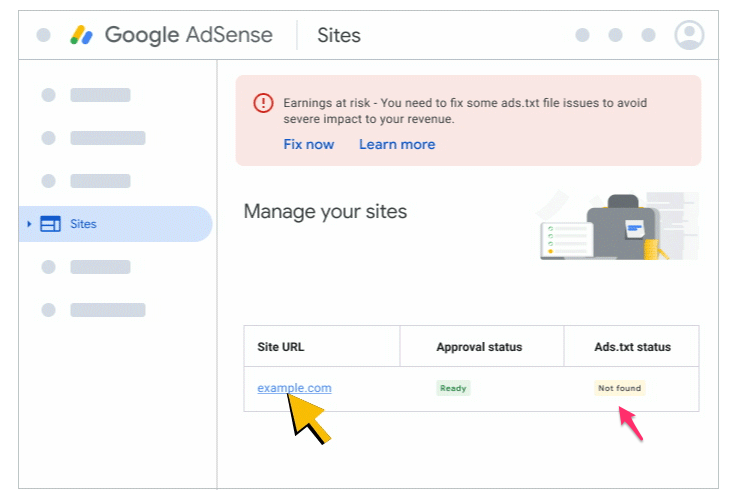This screenshot has height=501, width=733.
Task: Click the Not found ads.txt badge
Action: [620, 388]
